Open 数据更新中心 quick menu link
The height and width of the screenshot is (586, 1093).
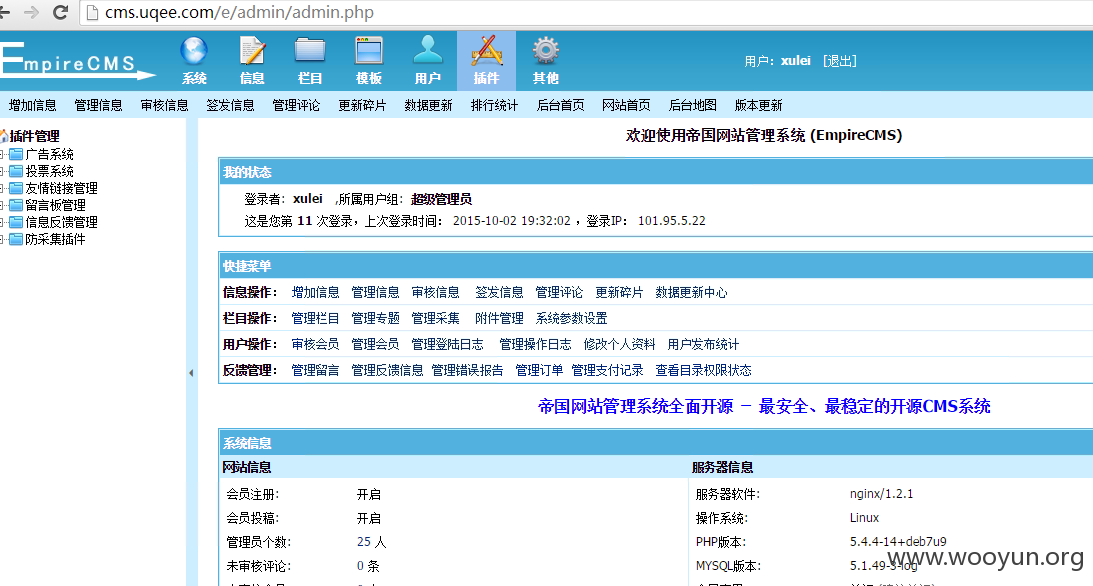(691, 292)
